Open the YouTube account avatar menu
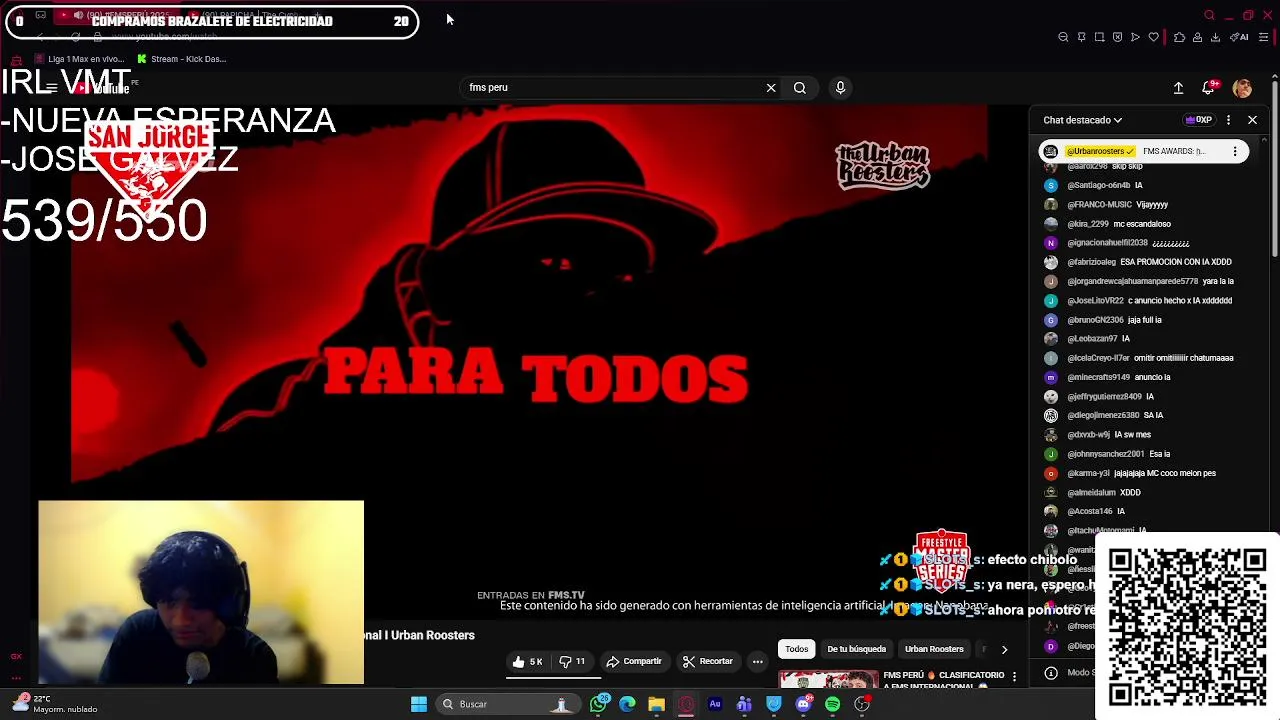The height and width of the screenshot is (720, 1280). pos(1242,88)
